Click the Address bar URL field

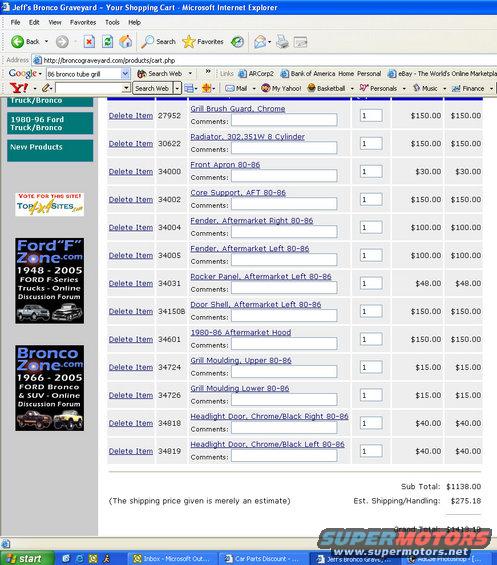(x=263, y=60)
